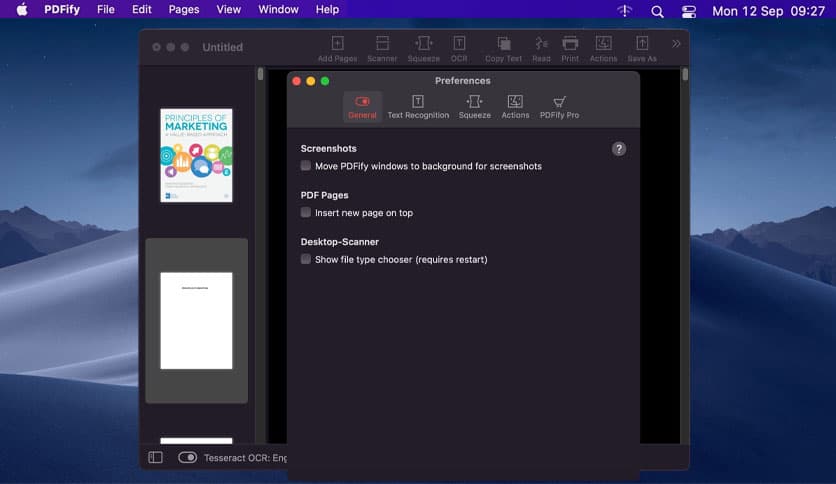836x484 pixels.
Task: Enable Show file type chooser checkbox
Action: click(x=306, y=259)
